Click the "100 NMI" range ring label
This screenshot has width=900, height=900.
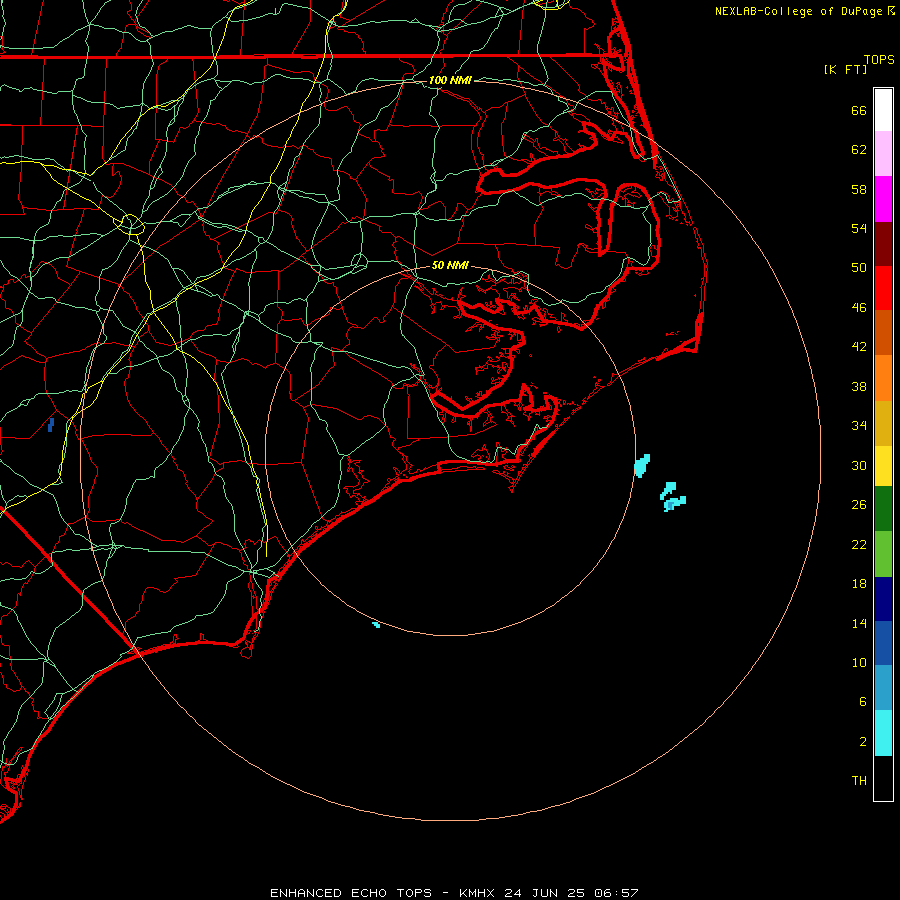click(450, 80)
